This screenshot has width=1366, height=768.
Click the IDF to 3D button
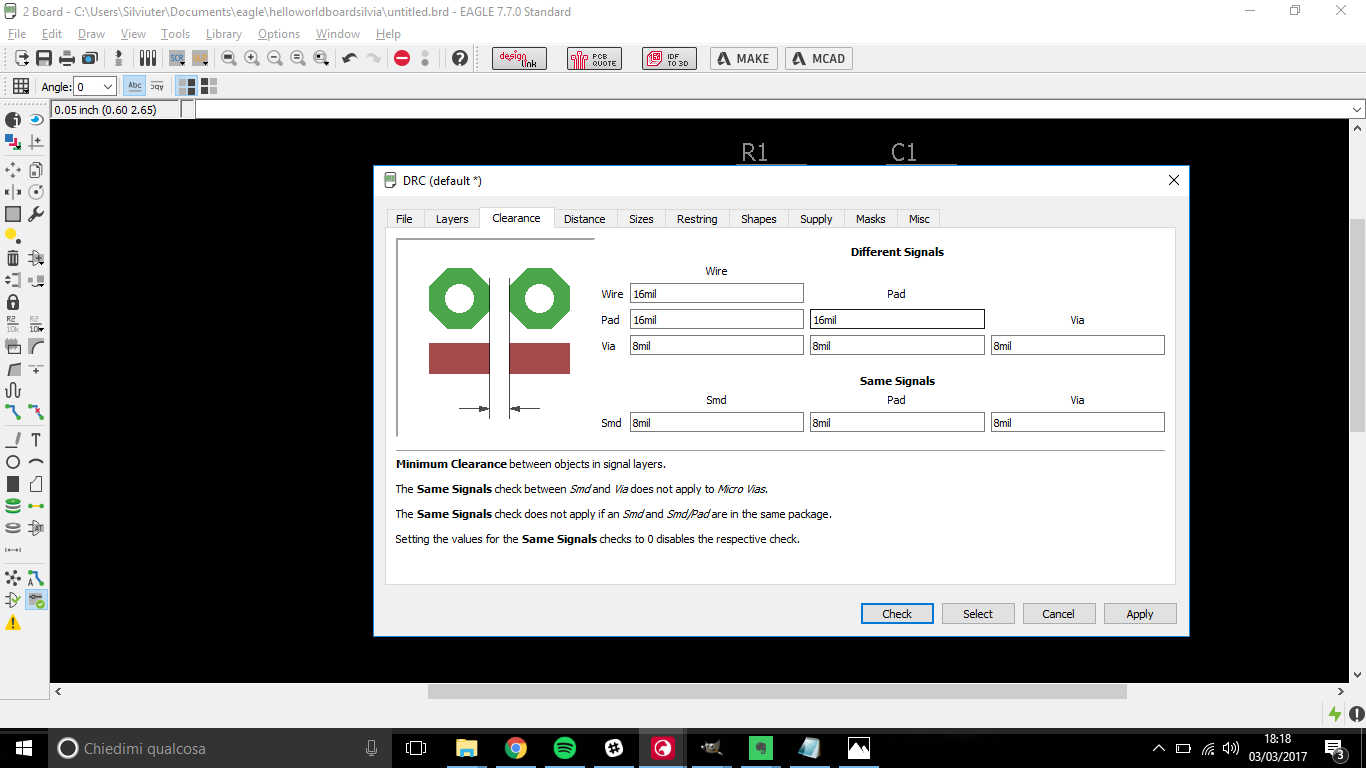point(669,58)
